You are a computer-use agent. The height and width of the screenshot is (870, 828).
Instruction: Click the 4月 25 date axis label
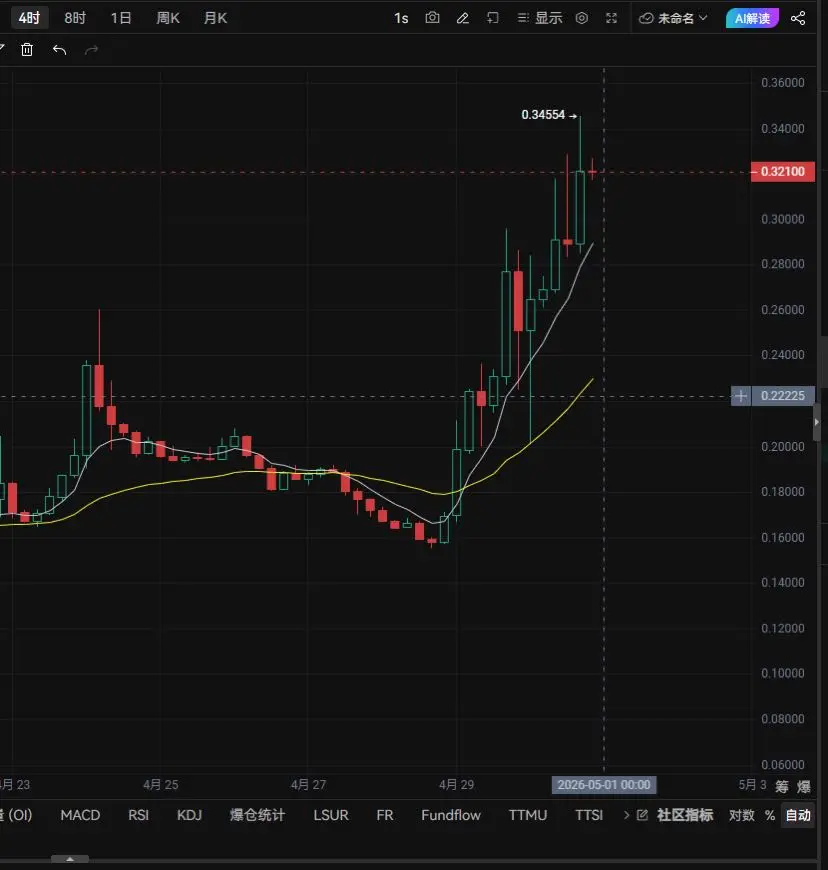point(160,785)
